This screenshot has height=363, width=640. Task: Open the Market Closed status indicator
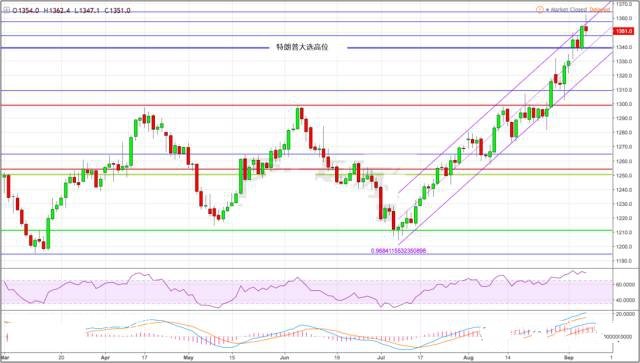coord(566,10)
